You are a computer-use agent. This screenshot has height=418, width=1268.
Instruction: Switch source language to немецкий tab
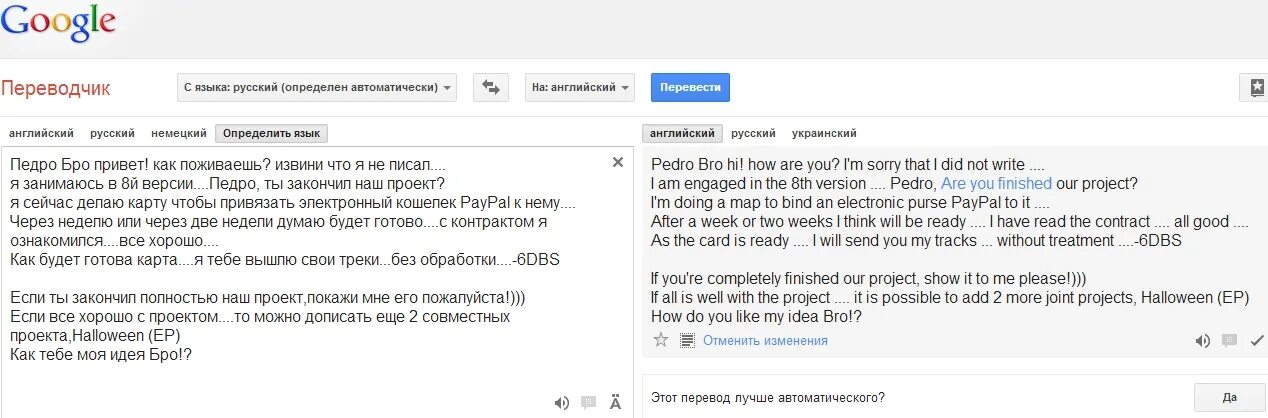[179, 133]
